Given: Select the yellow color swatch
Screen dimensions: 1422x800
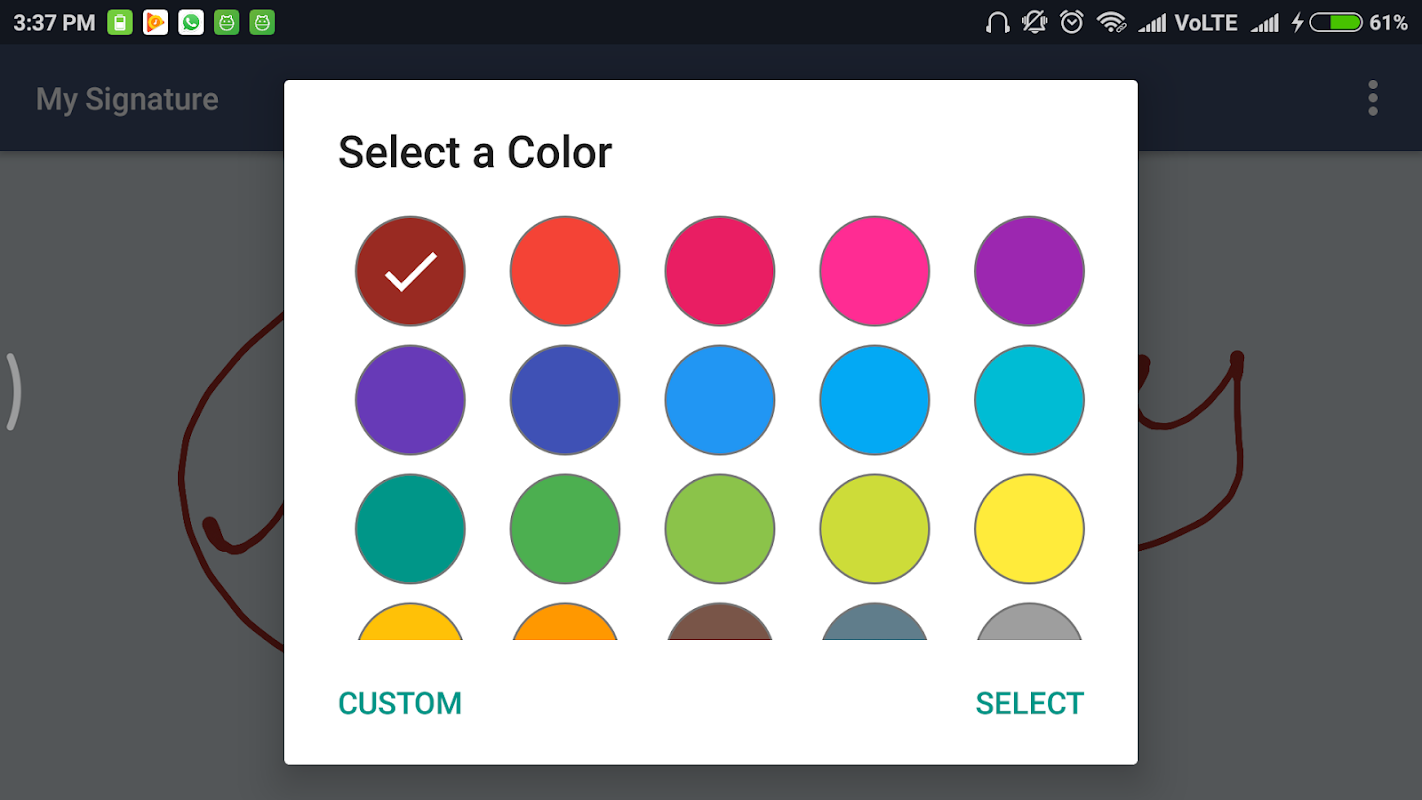Looking at the screenshot, I should coord(1029,529).
